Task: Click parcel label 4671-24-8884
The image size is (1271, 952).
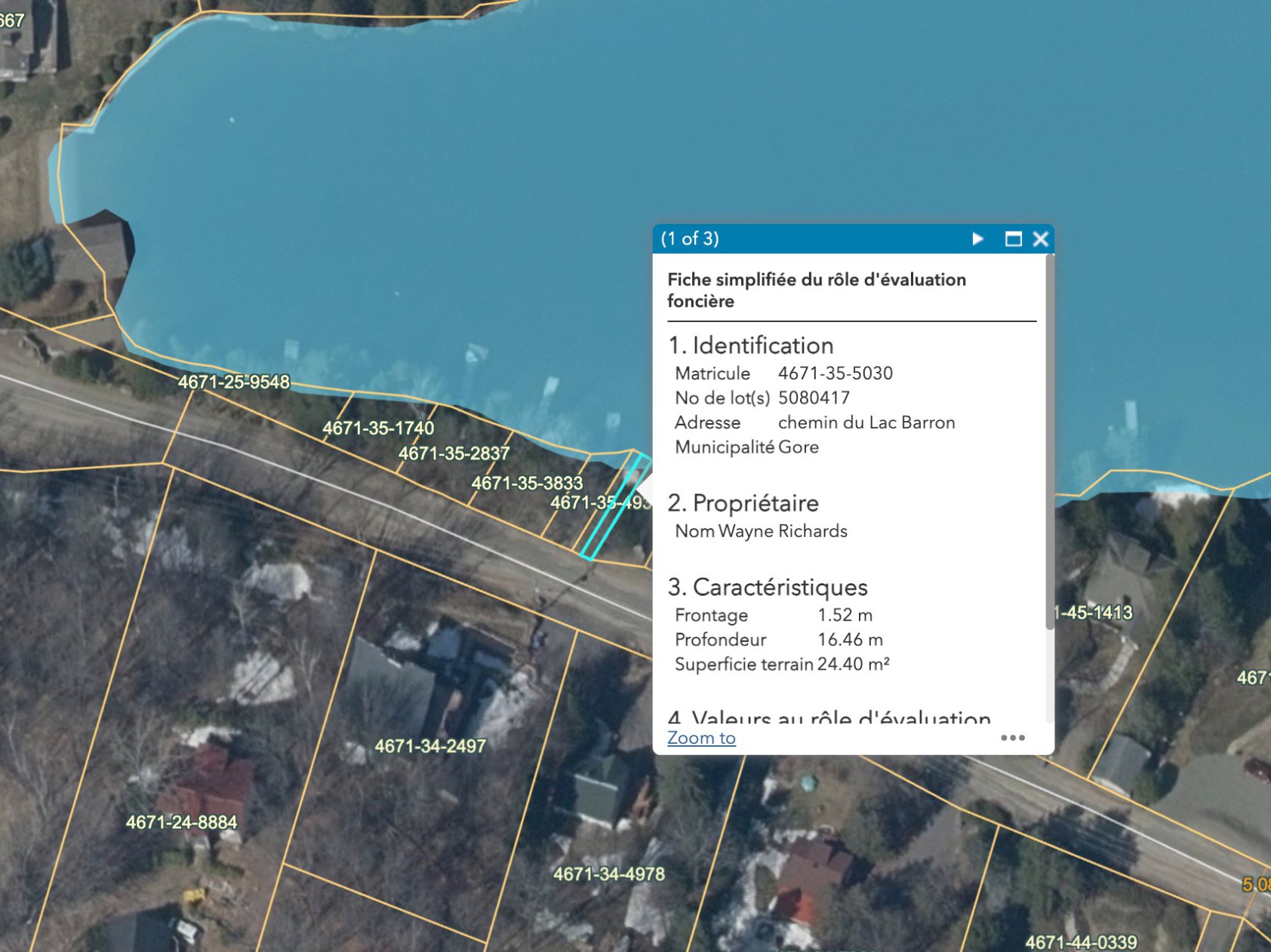Action: 181,822
